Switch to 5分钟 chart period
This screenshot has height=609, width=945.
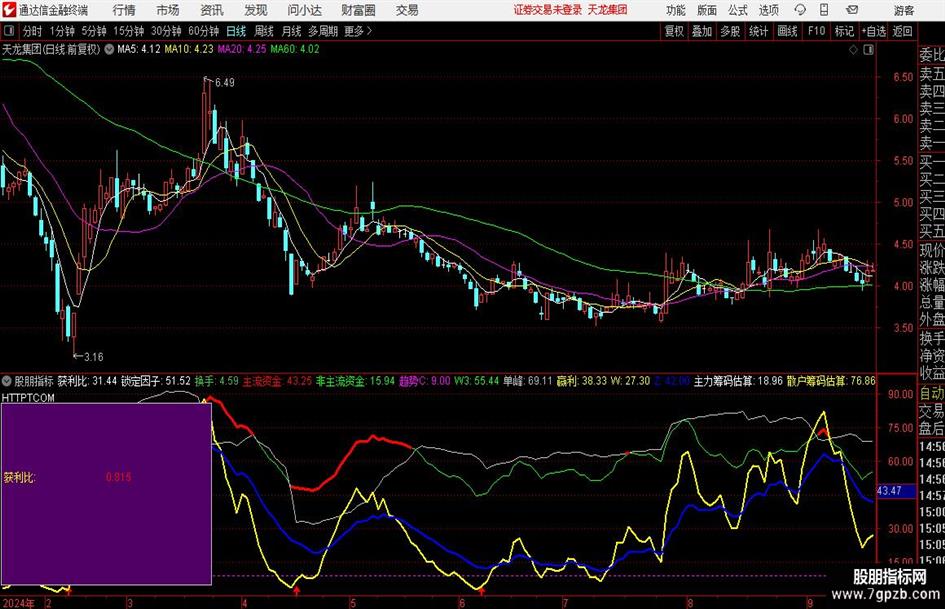[x=93, y=31]
